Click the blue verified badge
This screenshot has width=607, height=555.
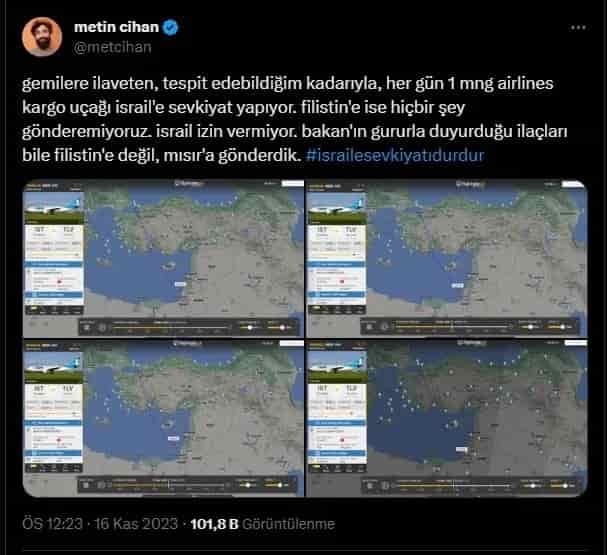click(170, 27)
